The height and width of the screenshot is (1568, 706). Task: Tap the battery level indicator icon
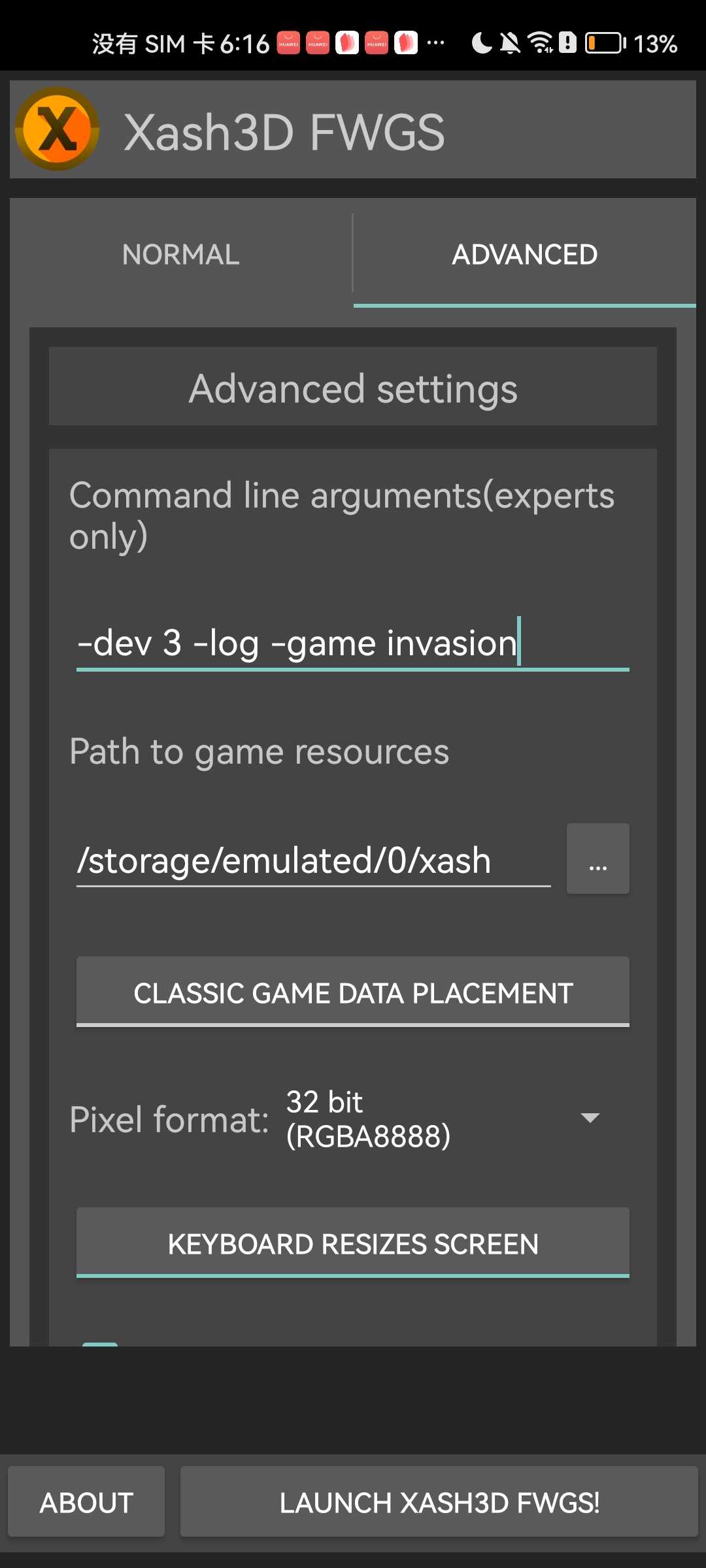click(605, 43)
